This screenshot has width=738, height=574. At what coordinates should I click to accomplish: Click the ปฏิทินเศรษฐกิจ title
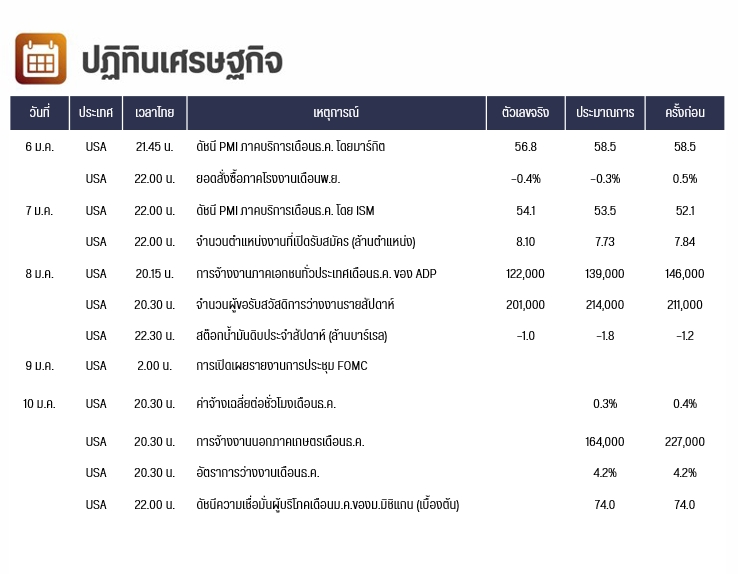pyautogui.click(x=182, y=62)
